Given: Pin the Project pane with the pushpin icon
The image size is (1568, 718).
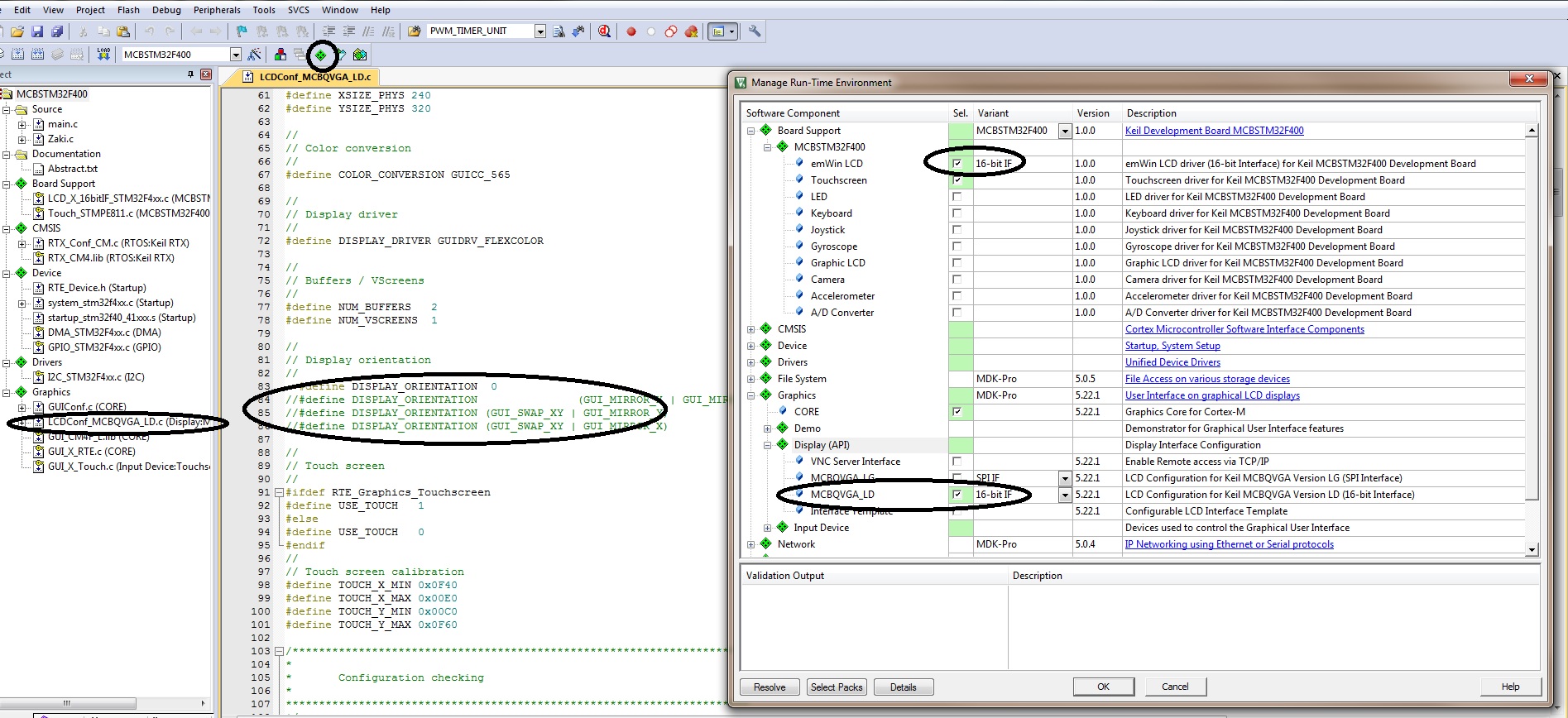Looking at the screenshot, I should point(191,74).
